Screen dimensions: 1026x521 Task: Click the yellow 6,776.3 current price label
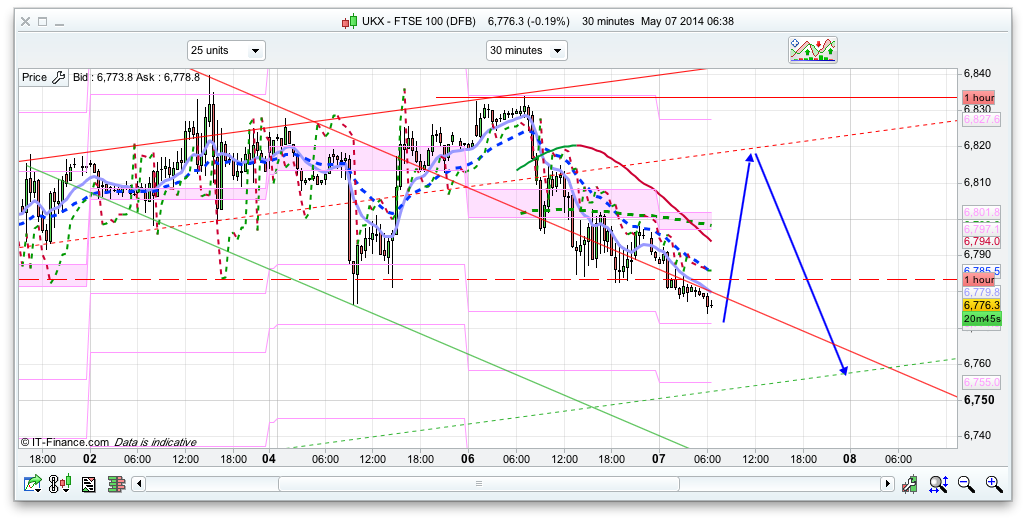[x=980, y=305]
